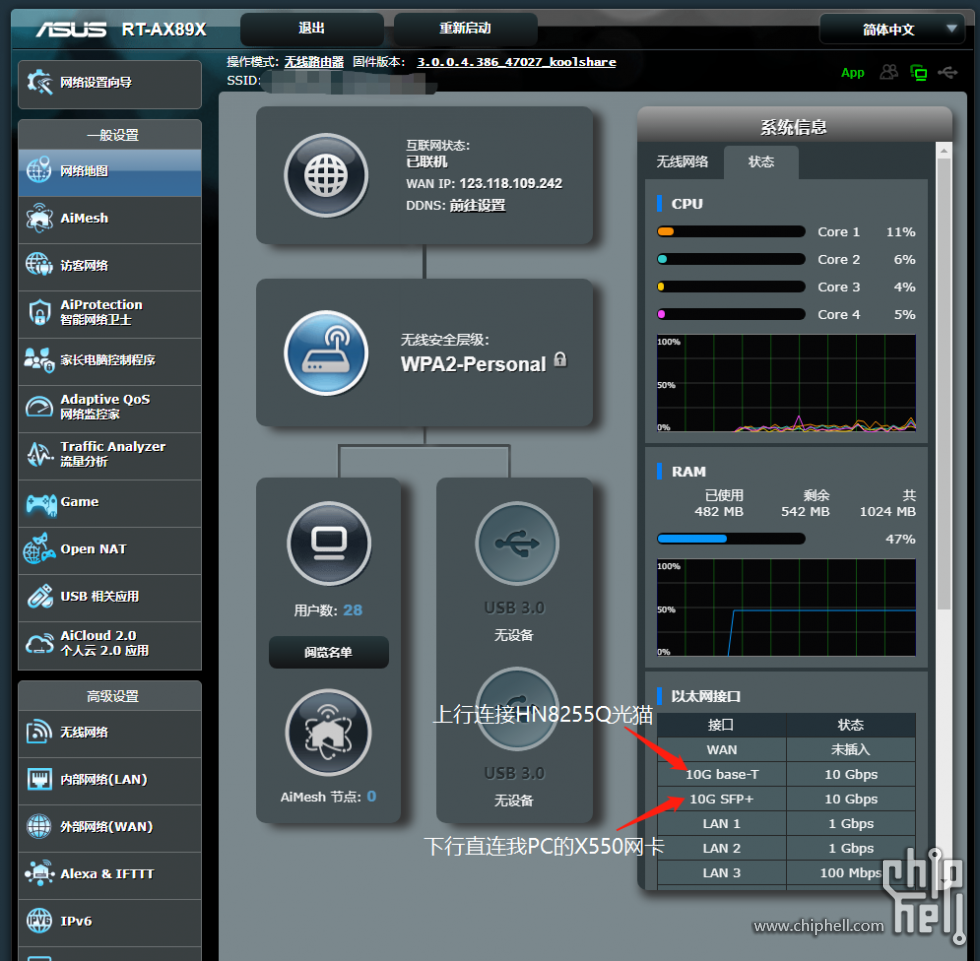
Task: Click the 用户数 count 28
Action: coord(352,610)
